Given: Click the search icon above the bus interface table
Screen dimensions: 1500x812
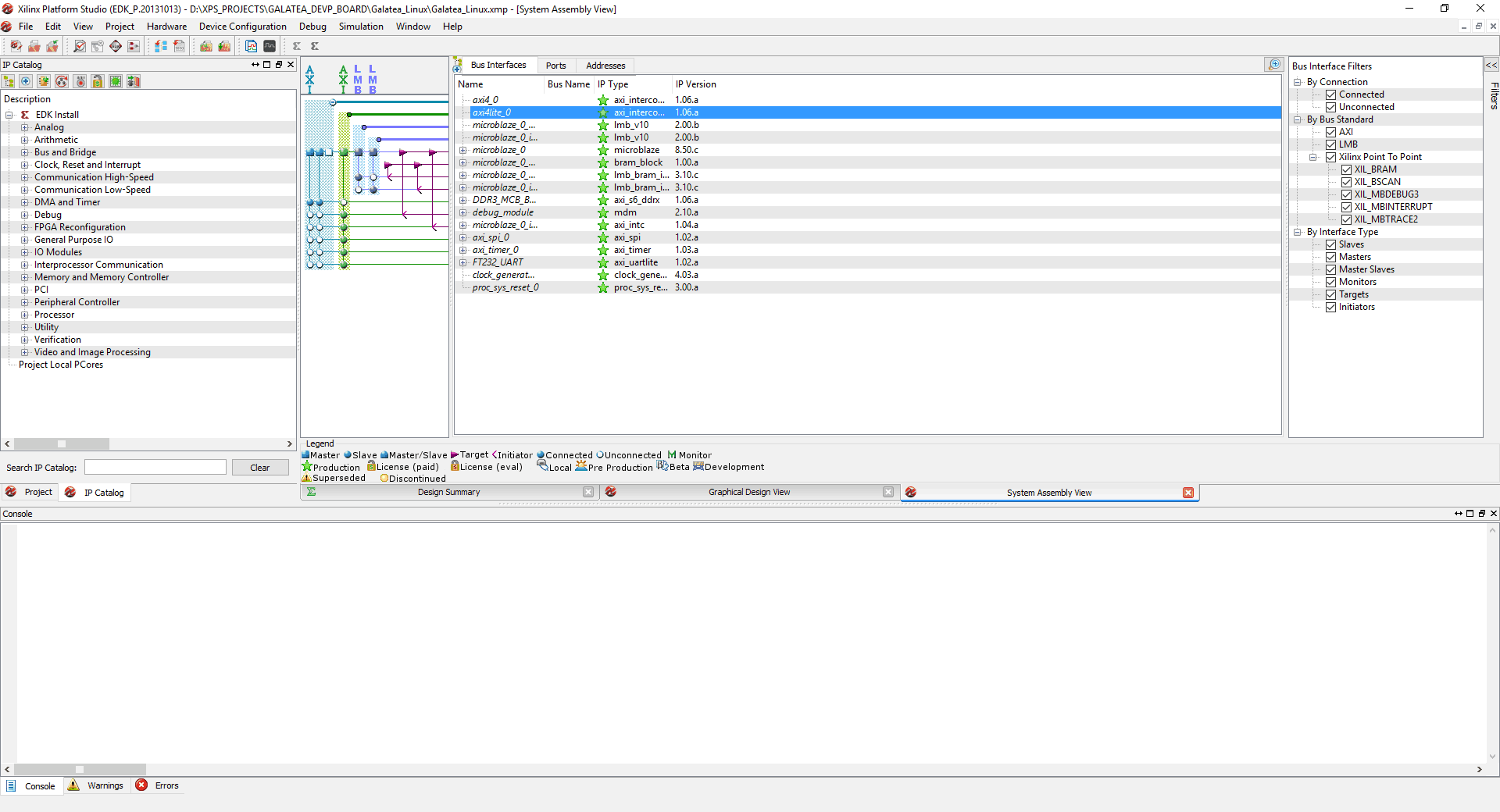Looking at the screenshot, I should pyautogui.click(x=1274, y=65).
